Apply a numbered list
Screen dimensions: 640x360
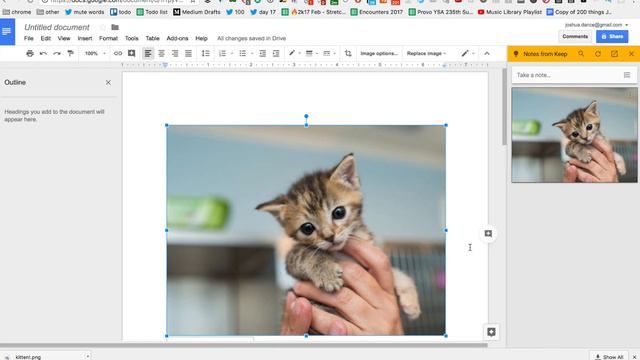222,53
